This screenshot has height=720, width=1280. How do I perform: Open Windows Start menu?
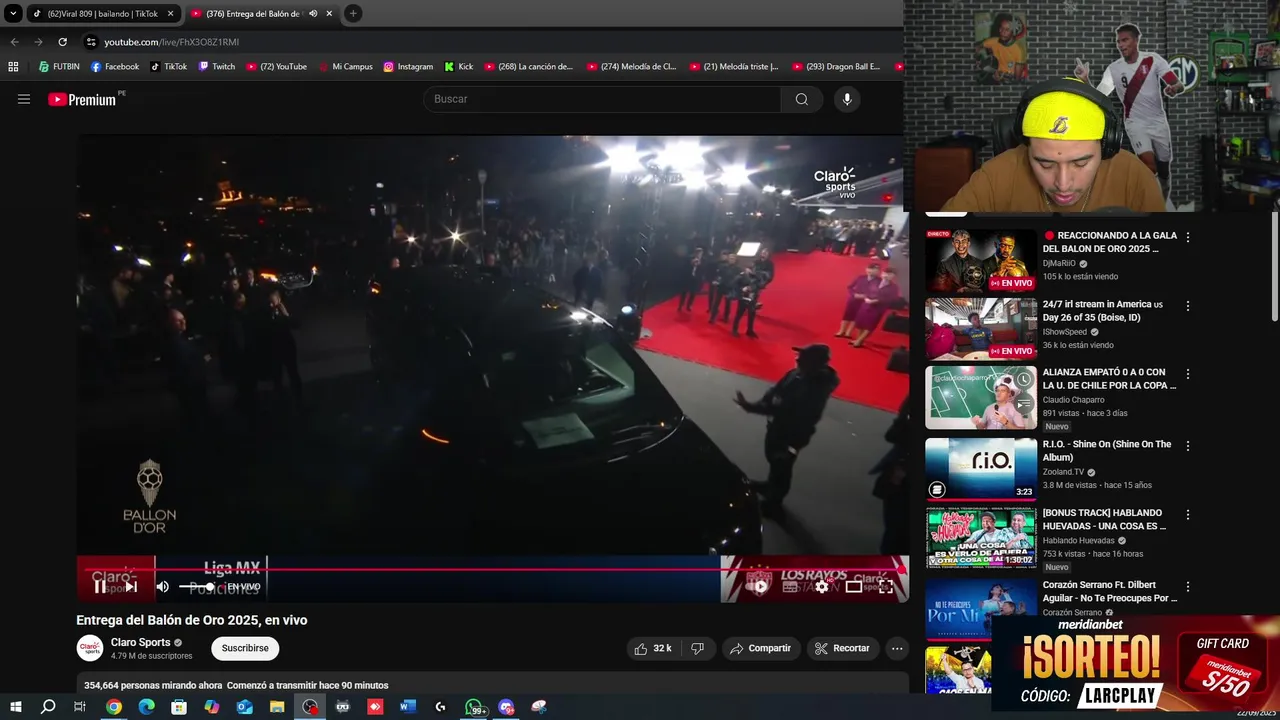(x=15, y=707)
